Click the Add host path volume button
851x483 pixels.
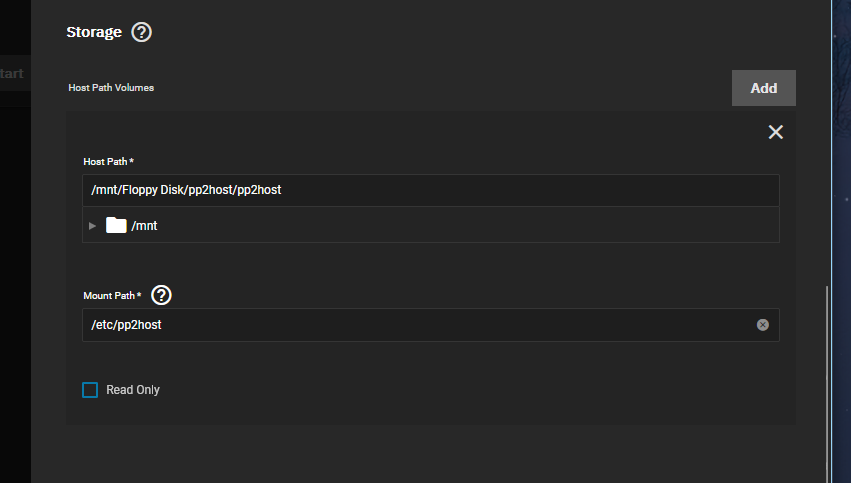(763, 88)
